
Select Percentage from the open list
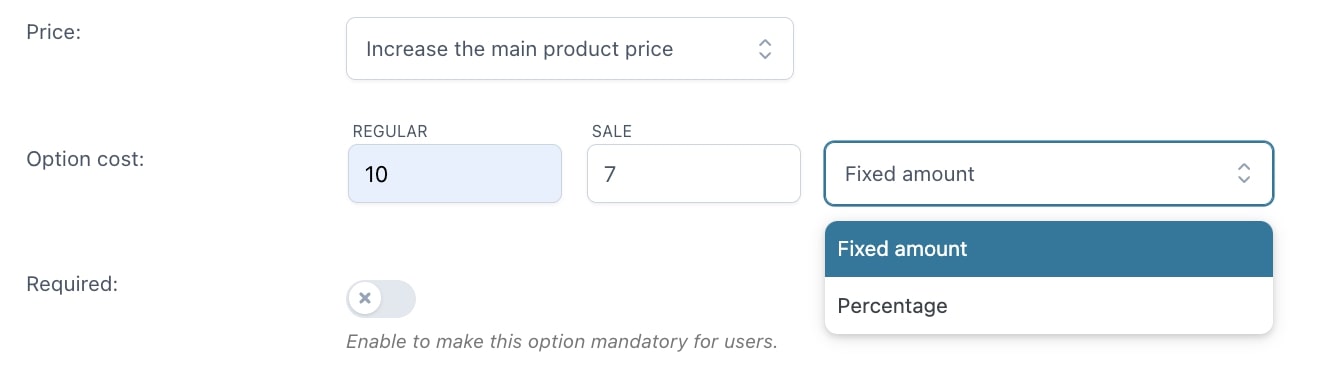tap(1048, 306)
